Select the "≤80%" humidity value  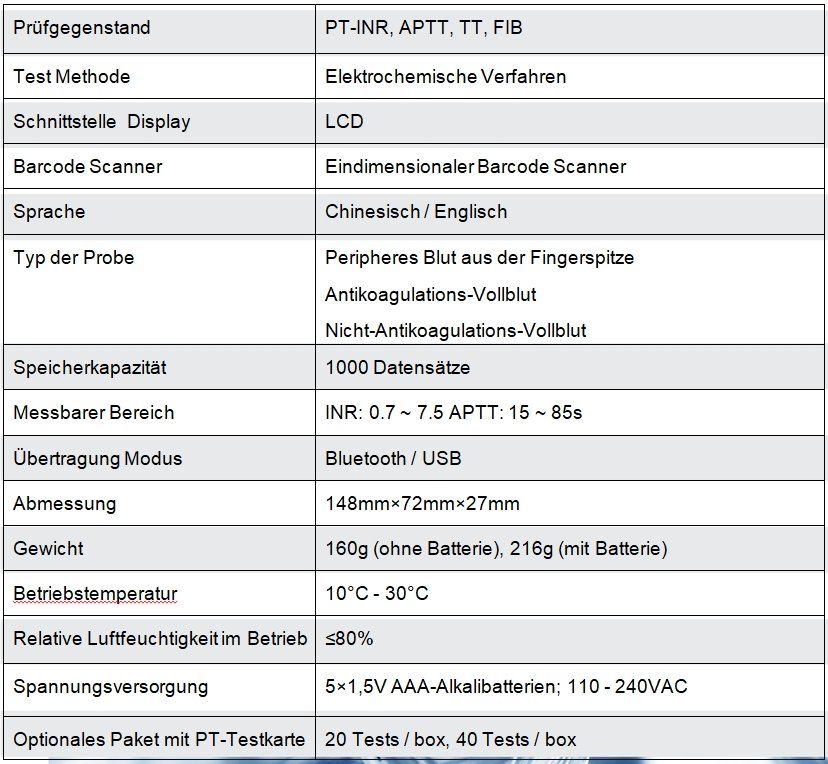coord(350,639)
